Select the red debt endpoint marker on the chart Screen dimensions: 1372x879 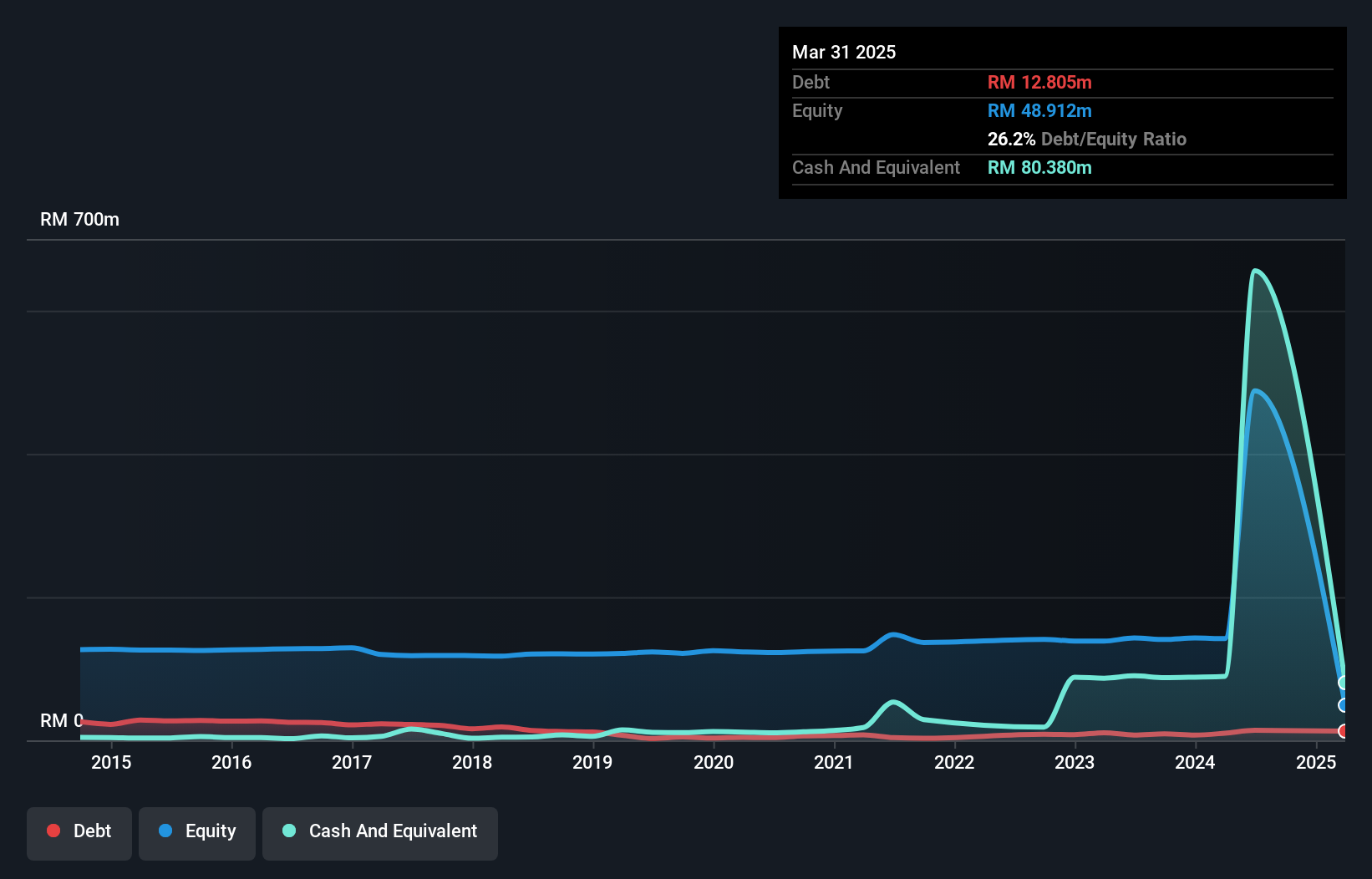(1343, 730)
